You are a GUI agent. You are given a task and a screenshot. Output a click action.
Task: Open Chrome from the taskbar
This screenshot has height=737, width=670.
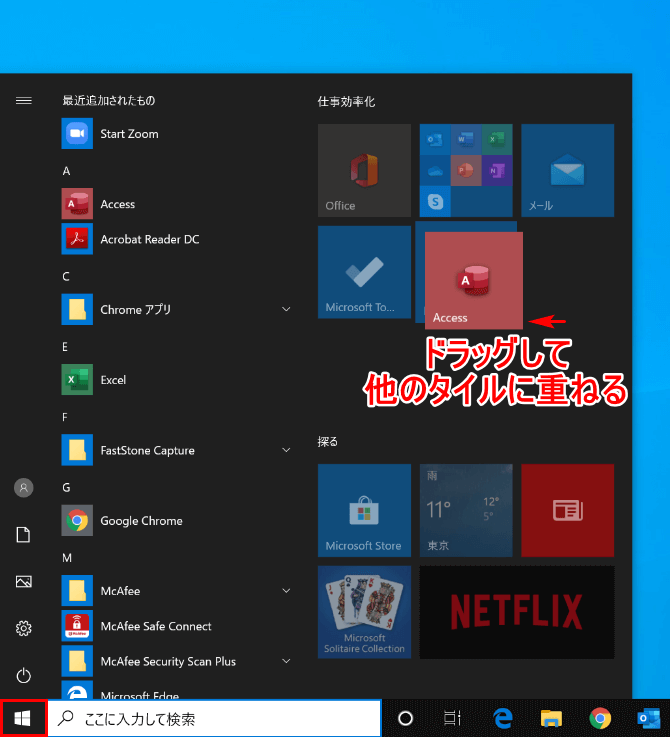coord(600,718)
